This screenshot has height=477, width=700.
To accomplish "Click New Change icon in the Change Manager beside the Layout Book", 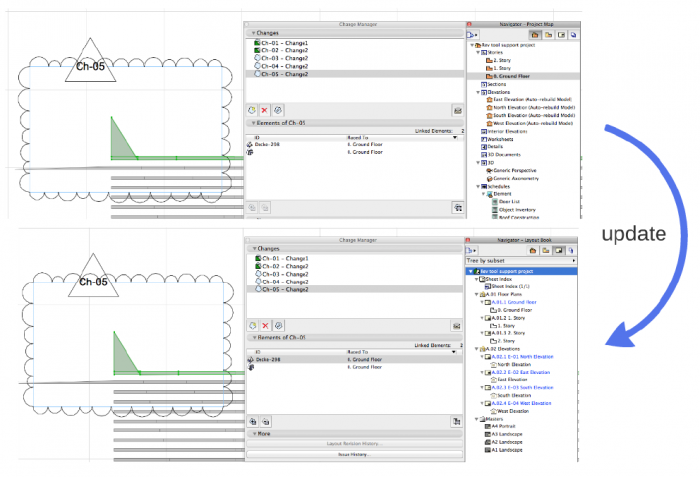I will [253, 326].
